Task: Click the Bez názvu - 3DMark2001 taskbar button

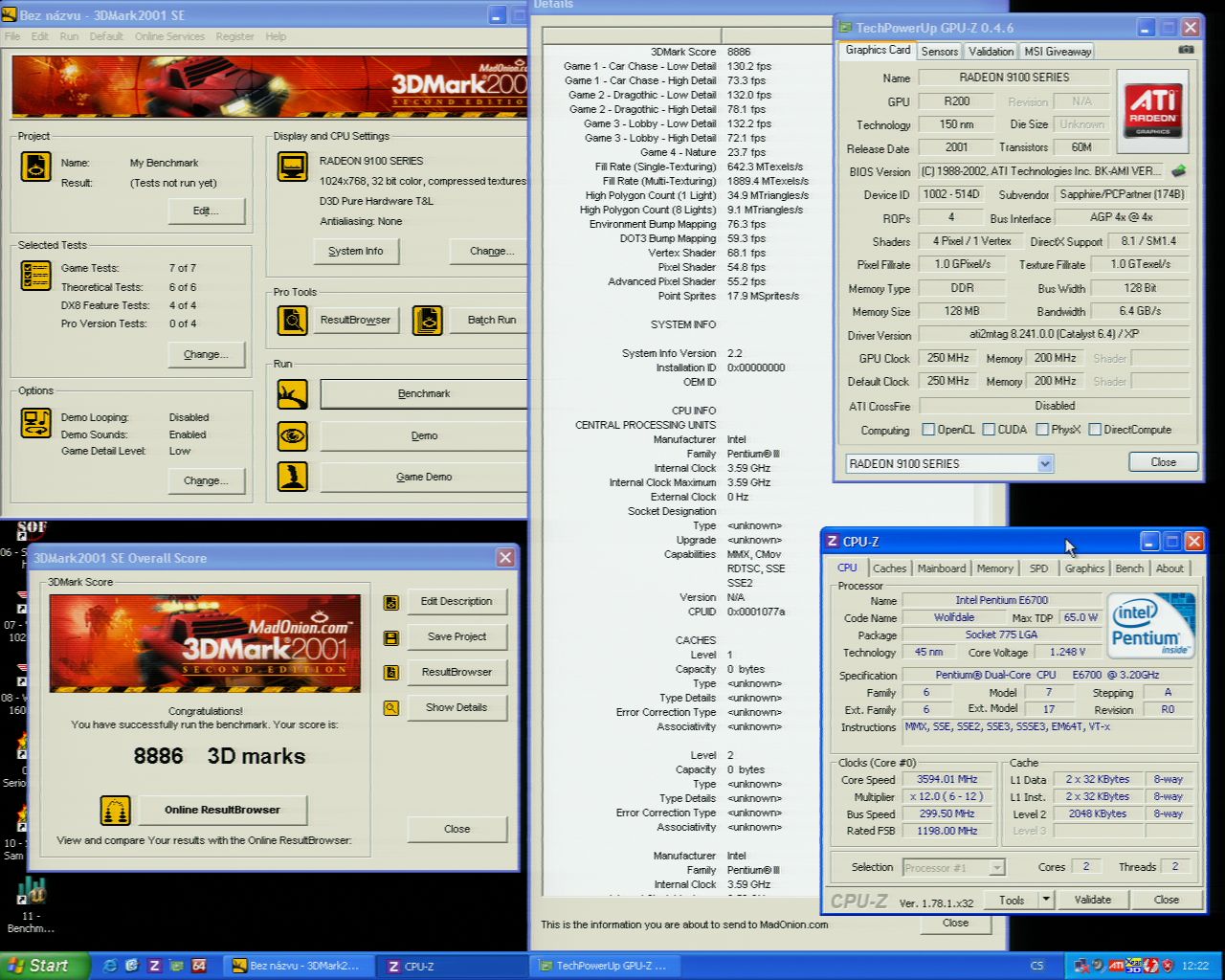Action: (300, 966)
